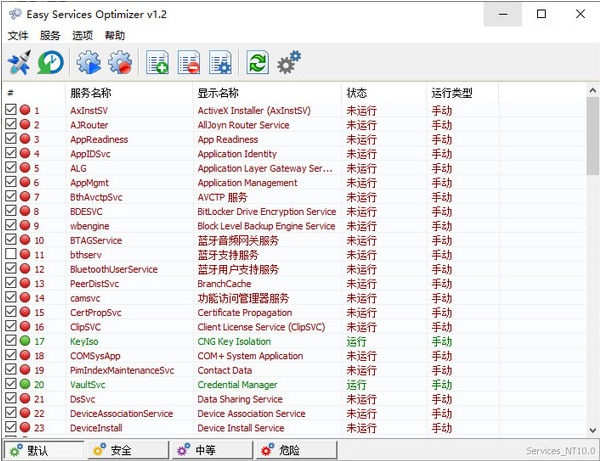Click the list icon with blue gear
Image resolution: width=600 pixels, height=461 pixels.
[x=220, y=63]
